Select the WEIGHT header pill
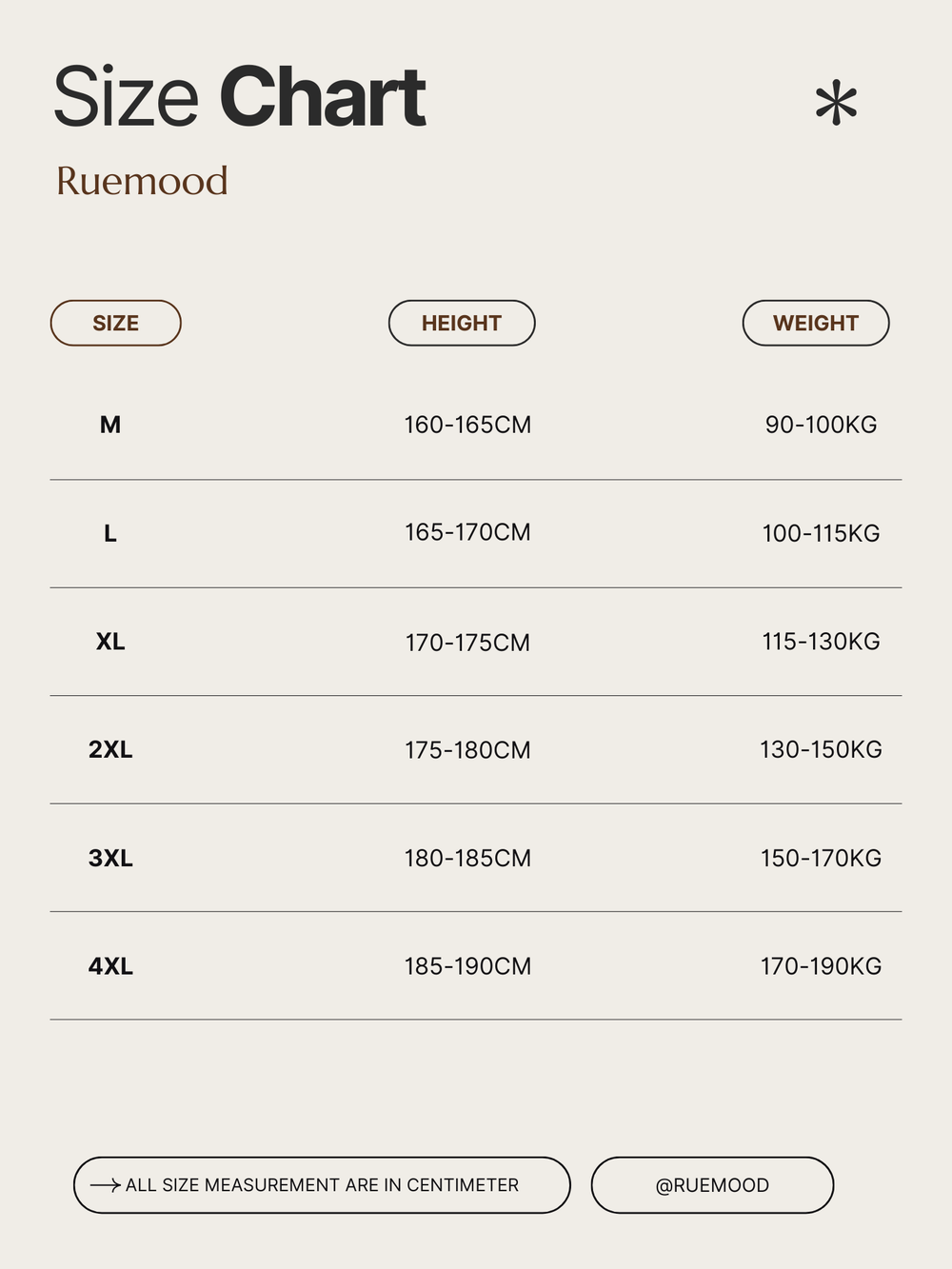This screenshot has height=1269, width=952. [816, 323]
